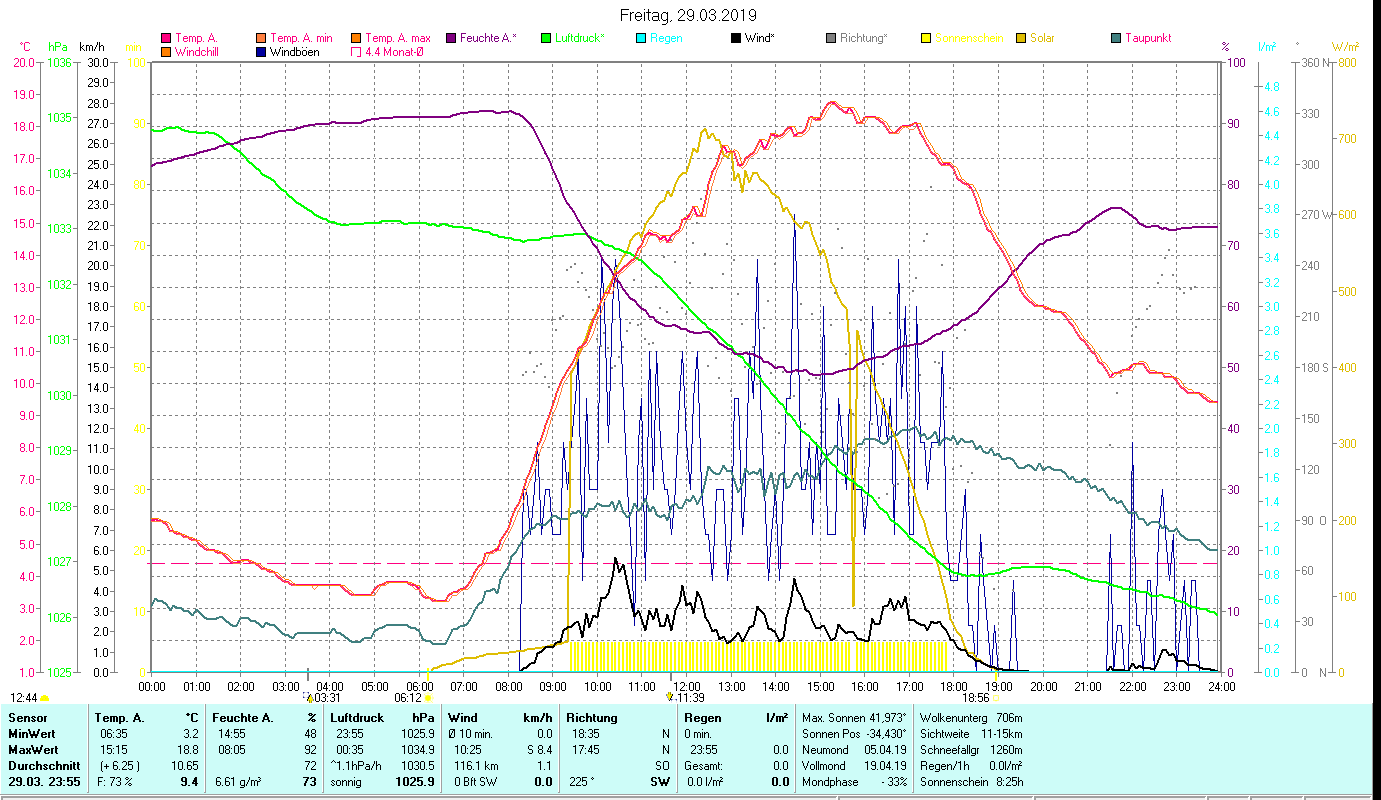Click the dark blue Windböen legend swatch

pos(260,52)
